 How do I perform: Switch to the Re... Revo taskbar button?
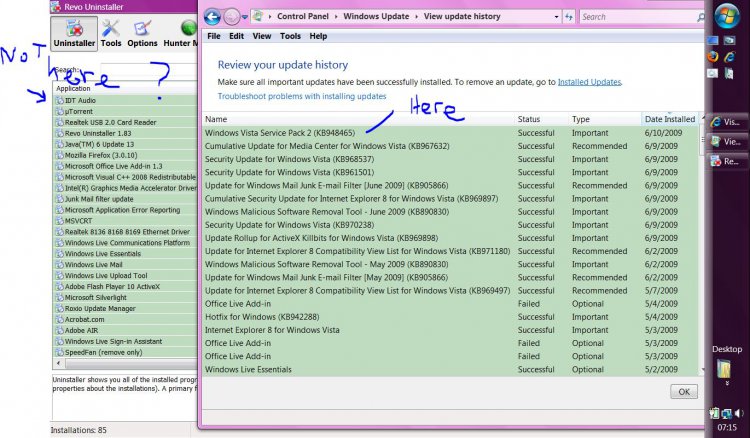coord(727,161)
